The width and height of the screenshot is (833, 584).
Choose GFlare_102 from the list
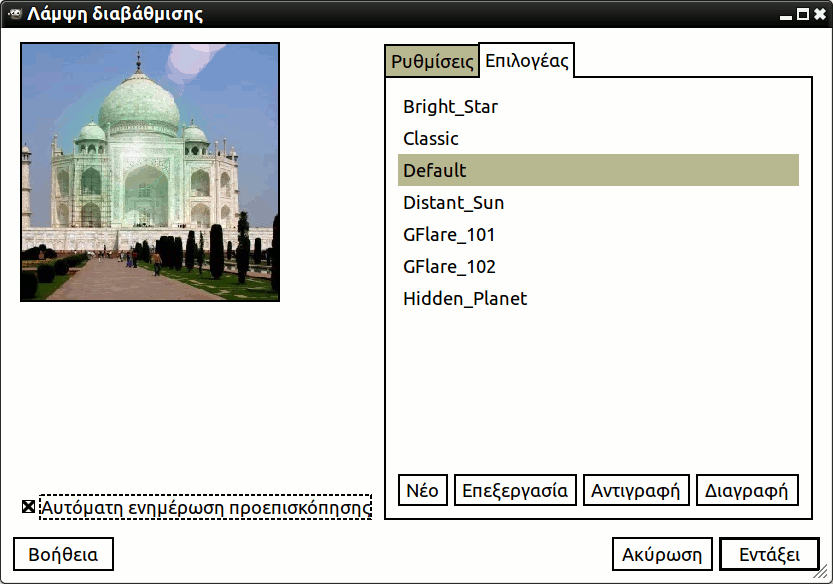tap(449, 266)
